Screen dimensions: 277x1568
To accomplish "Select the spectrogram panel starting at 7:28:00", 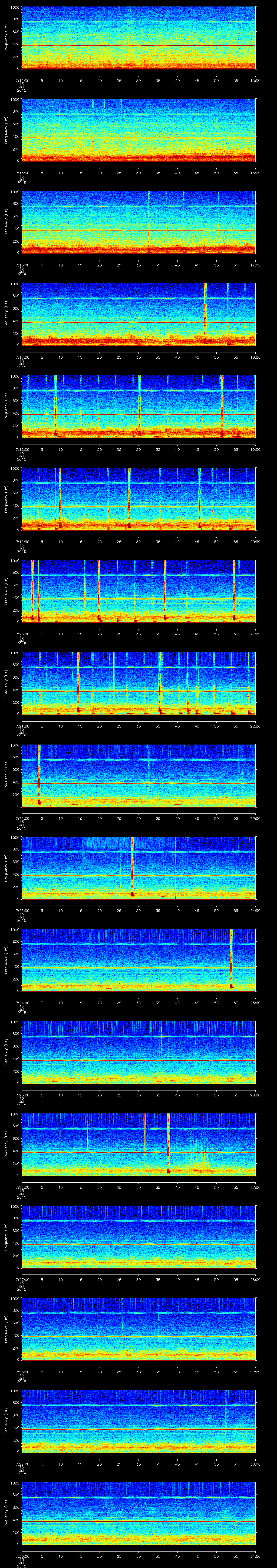I will click(x=138, y=1329).
